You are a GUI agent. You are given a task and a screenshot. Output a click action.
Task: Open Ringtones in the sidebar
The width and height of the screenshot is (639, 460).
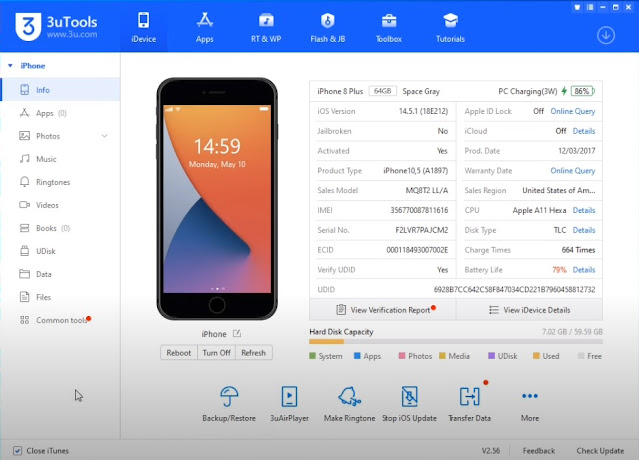point(60,182)
